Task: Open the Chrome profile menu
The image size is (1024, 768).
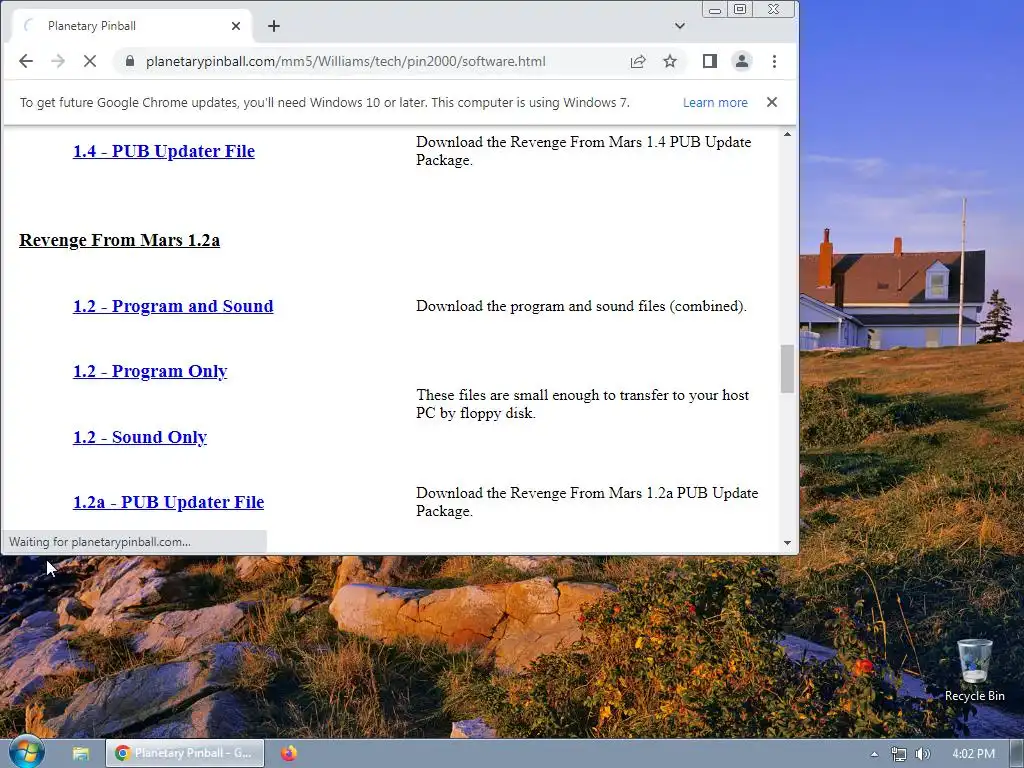Action: pyautogui.click(x=742, y=61)
